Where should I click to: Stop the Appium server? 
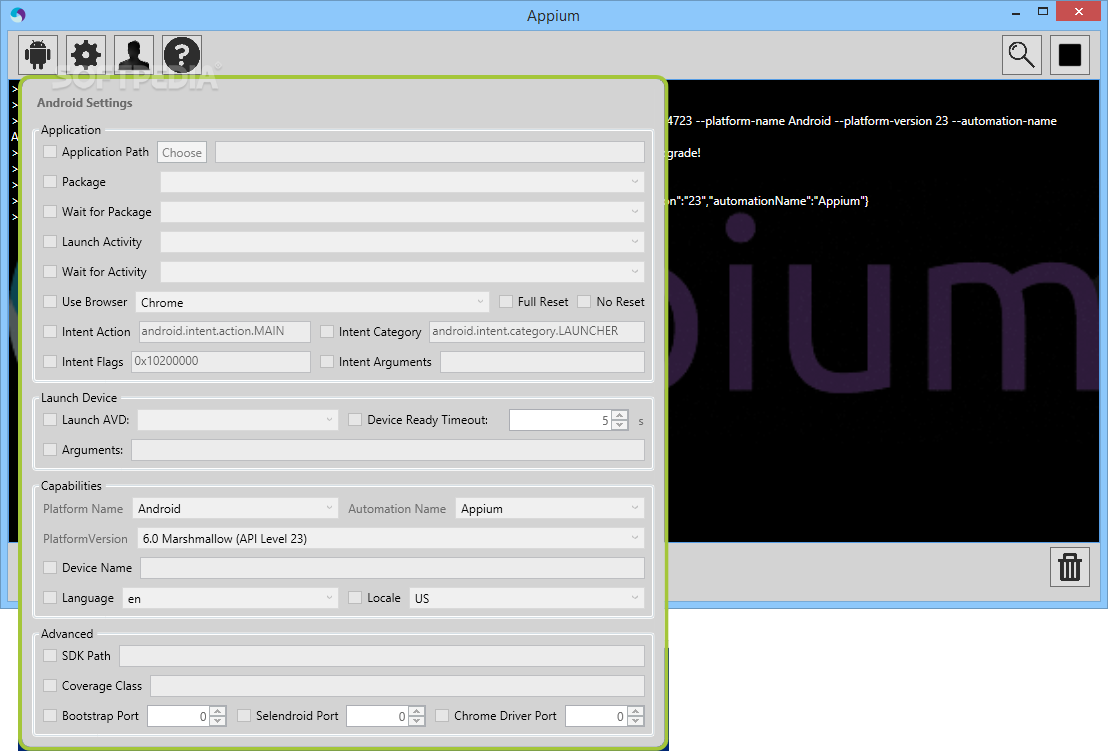tap(1070, 54)
